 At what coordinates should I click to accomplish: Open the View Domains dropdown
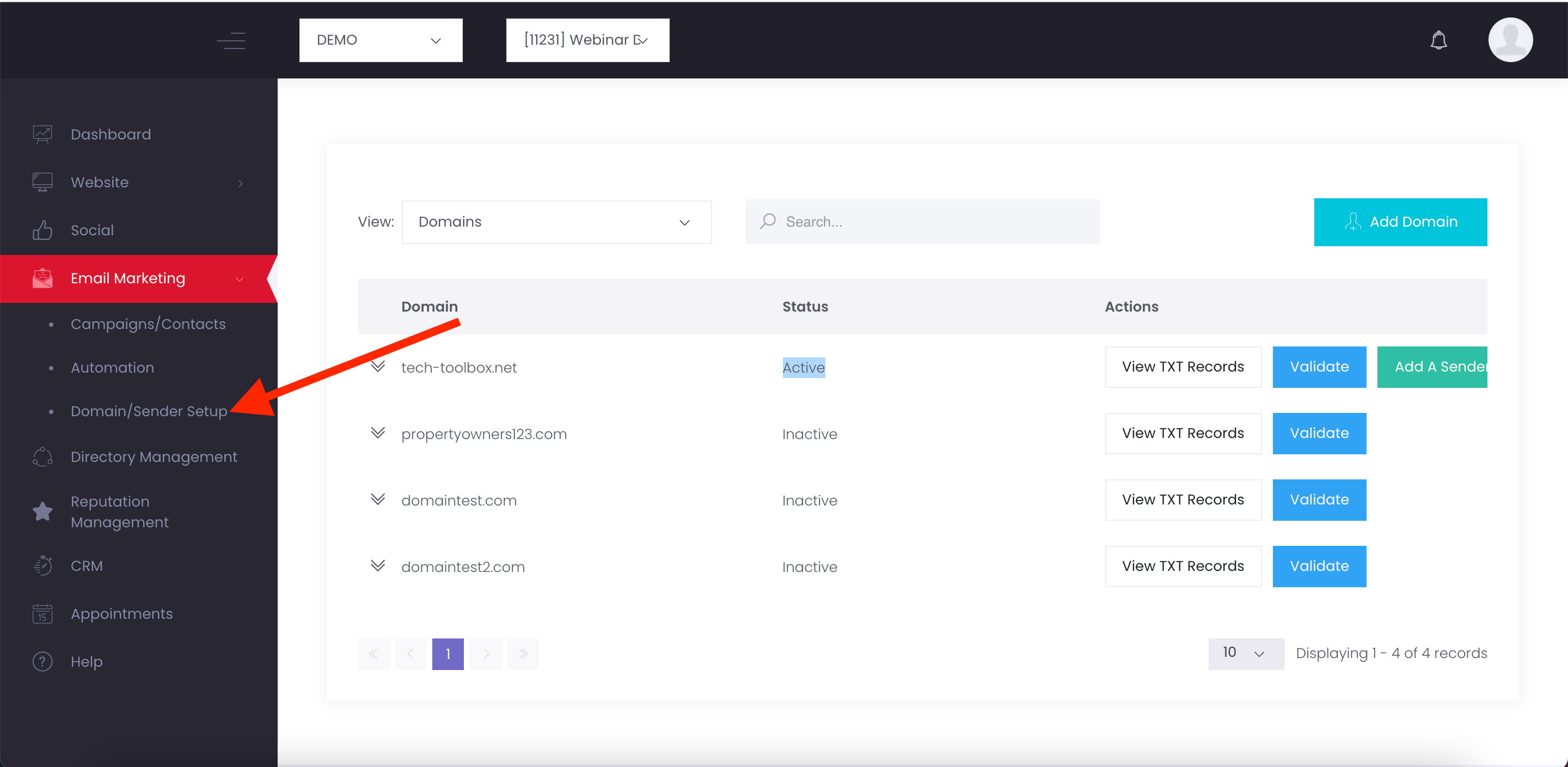tap(556, 222)
